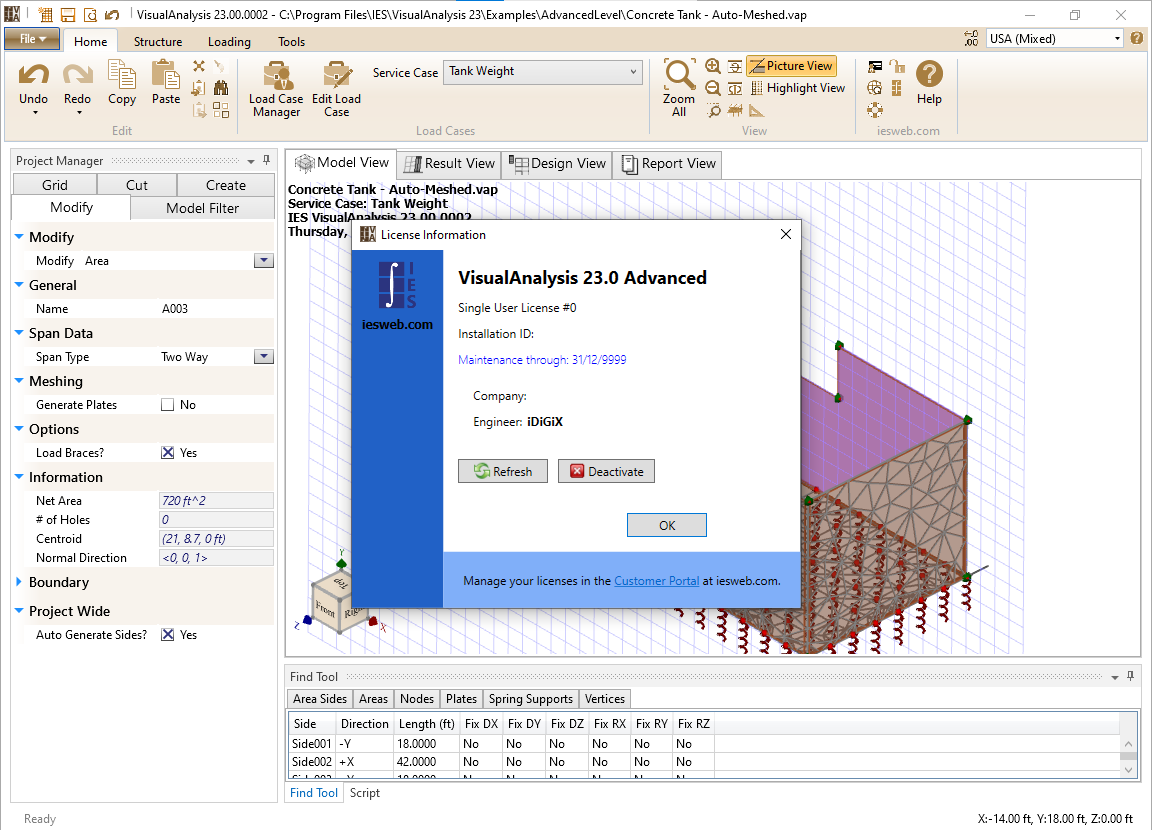Click the globe web icon in the iesweb.com group
This screenshot has height=830, width=1152.
[x=874, y=88]
